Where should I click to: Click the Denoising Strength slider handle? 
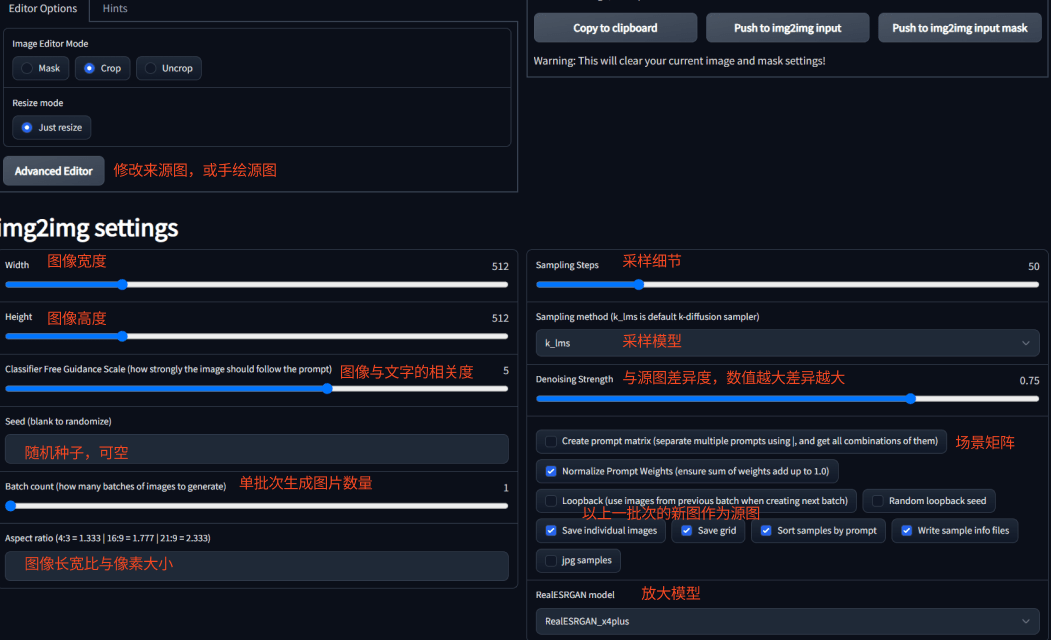(x=909, y=398)
